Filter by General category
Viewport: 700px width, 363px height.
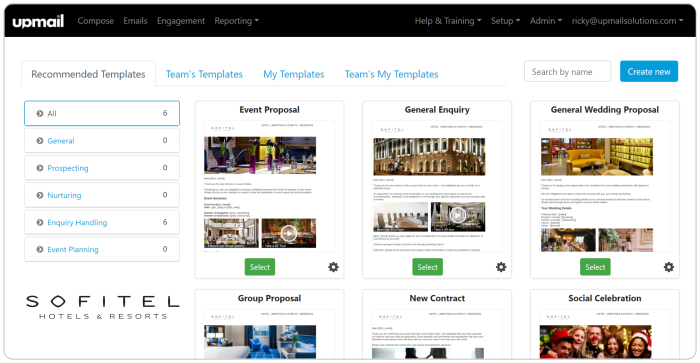coord(102,141)
